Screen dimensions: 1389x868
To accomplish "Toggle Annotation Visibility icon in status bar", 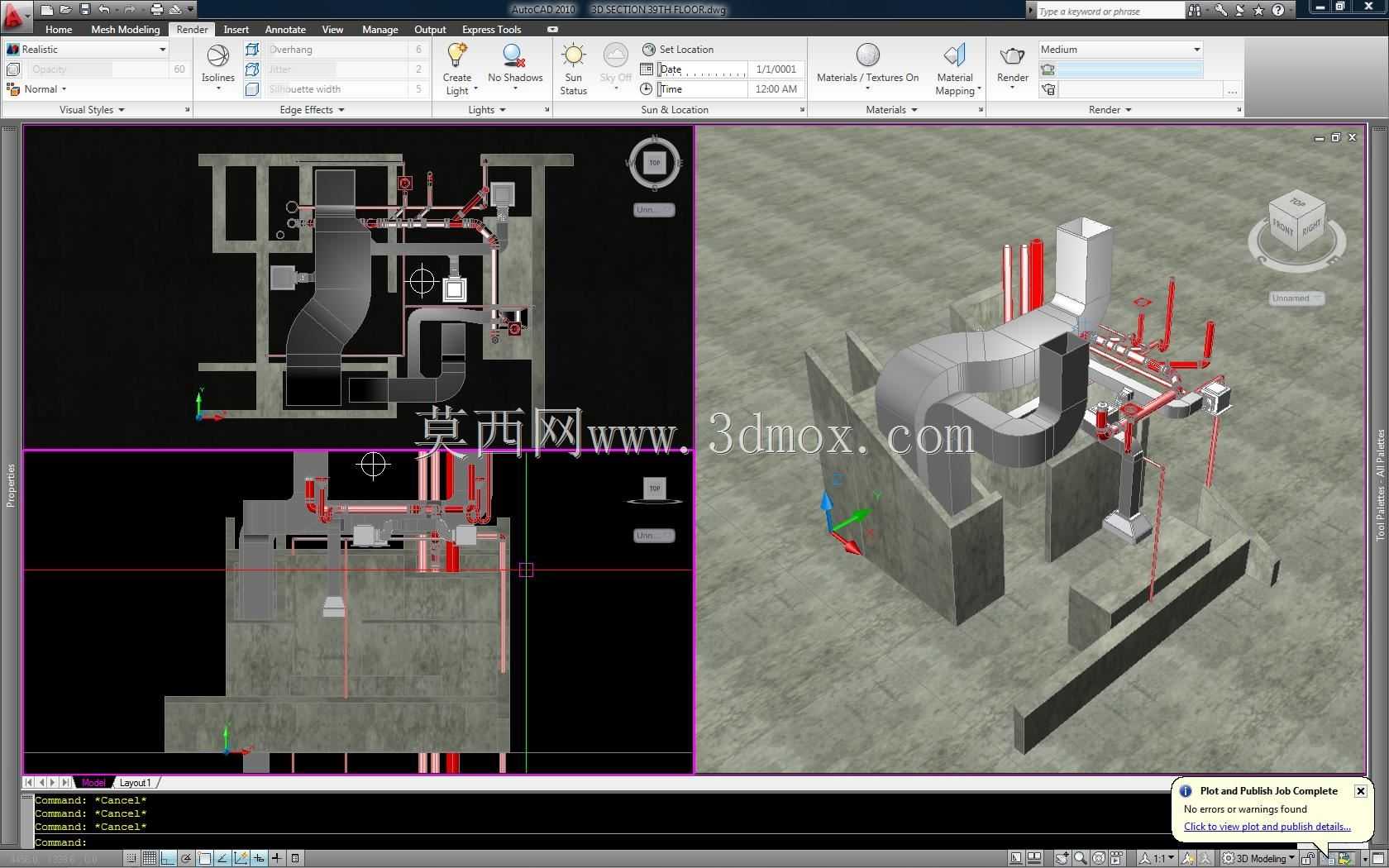I will tap(1188, 858).
